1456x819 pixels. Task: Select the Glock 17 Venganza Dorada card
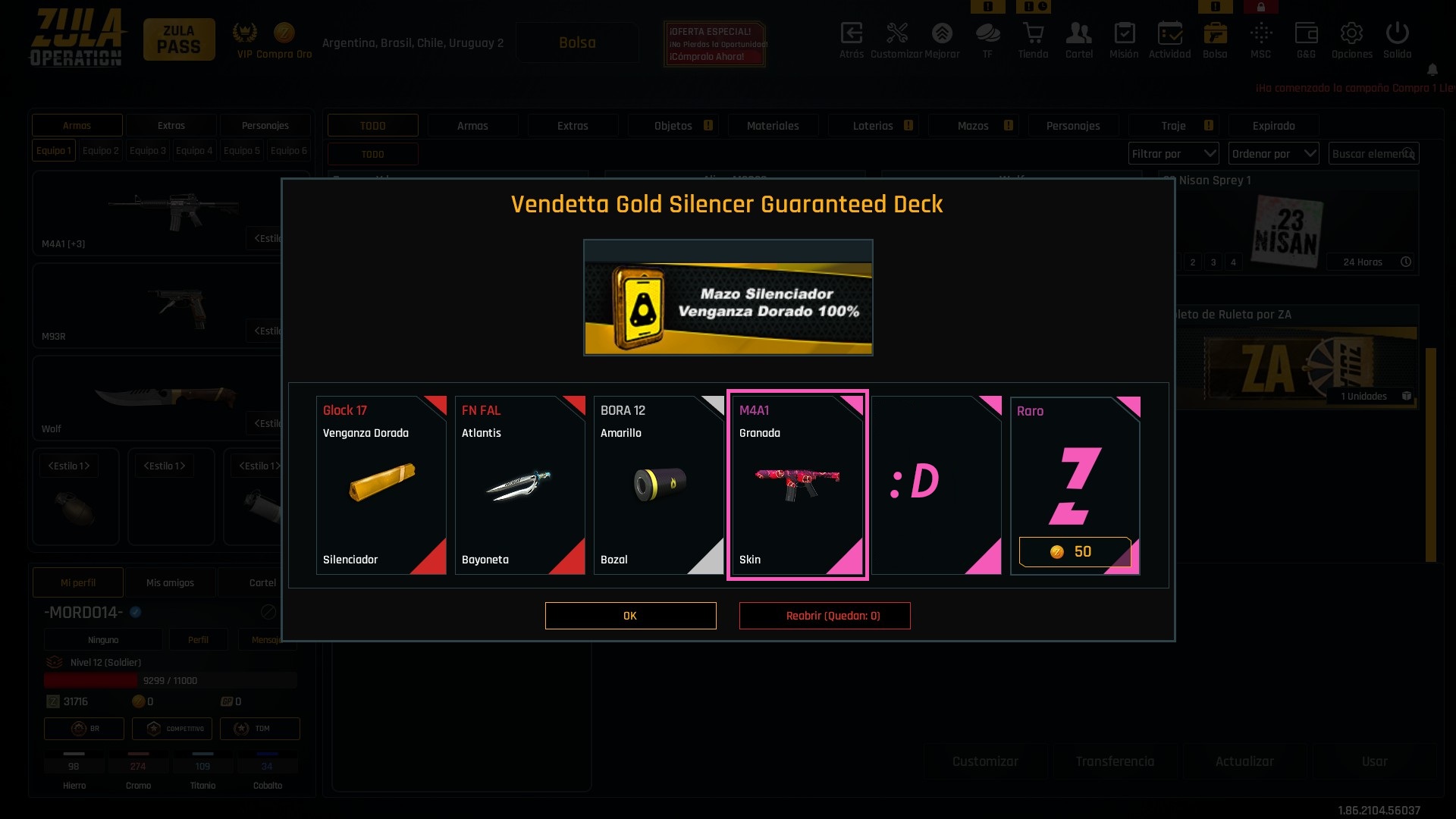(x=381, y=485)
